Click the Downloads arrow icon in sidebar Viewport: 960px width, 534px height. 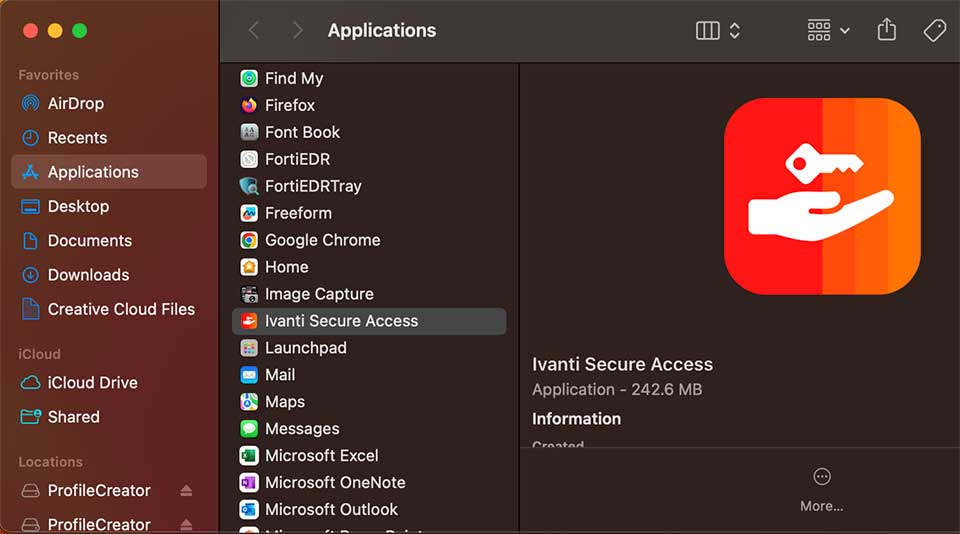click(x=30, y=275)
